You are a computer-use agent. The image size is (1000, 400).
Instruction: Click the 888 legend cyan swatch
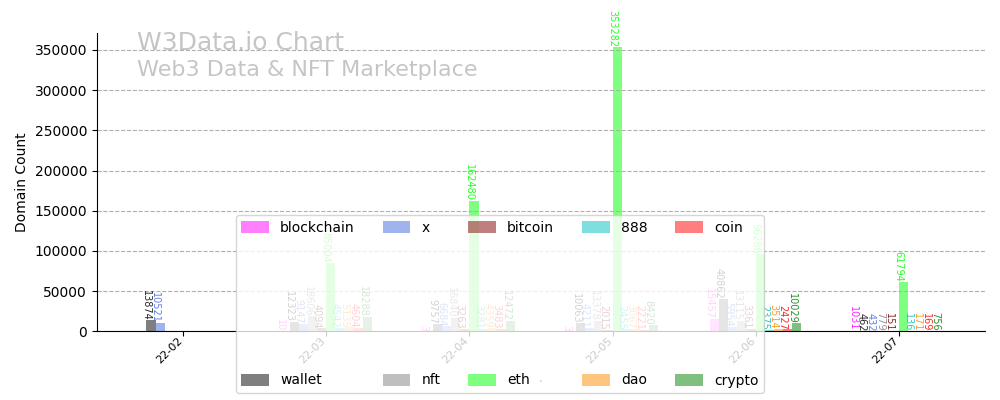(596, 227)
